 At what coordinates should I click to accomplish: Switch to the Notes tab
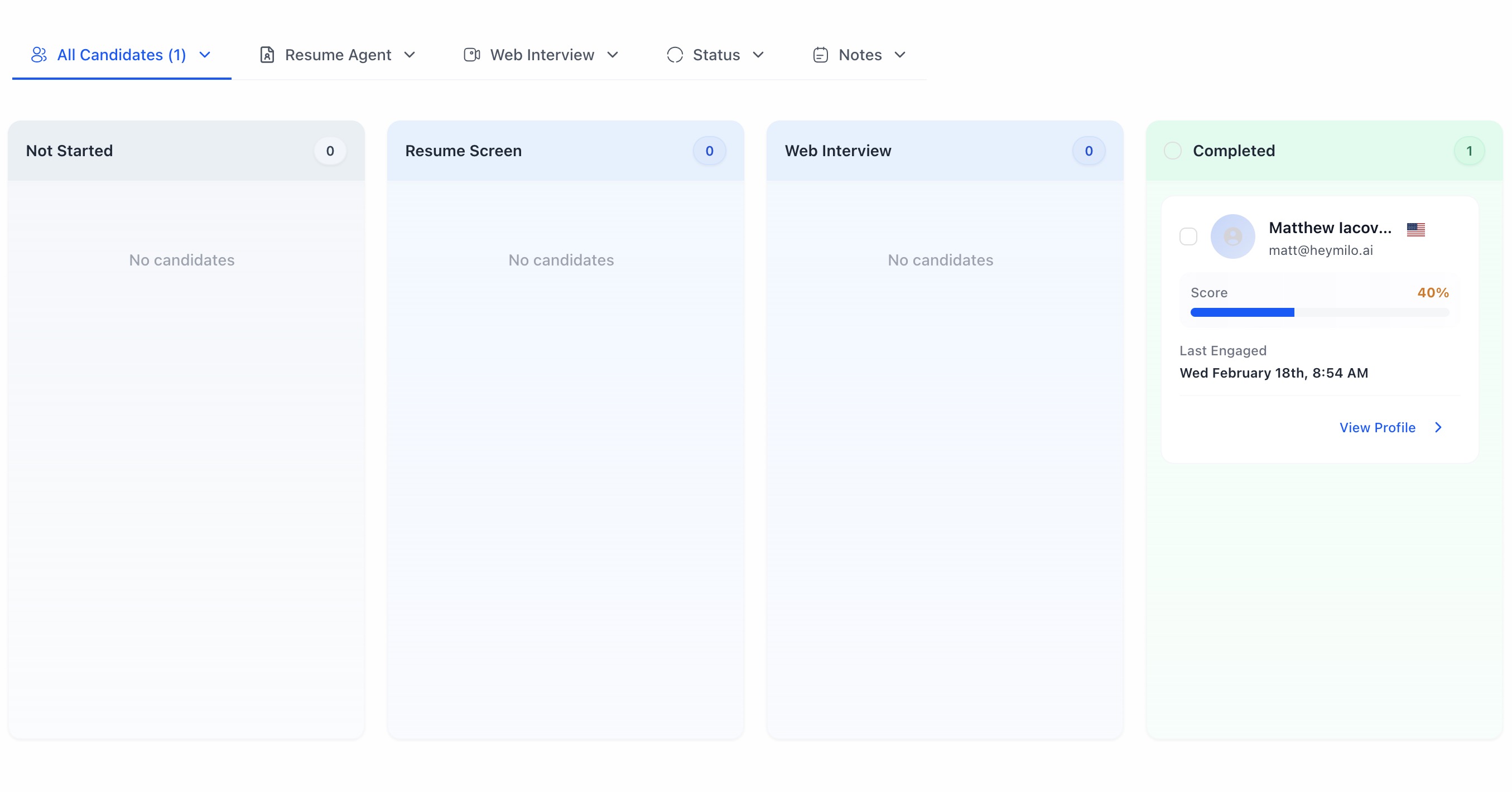[x=860, y=55]
